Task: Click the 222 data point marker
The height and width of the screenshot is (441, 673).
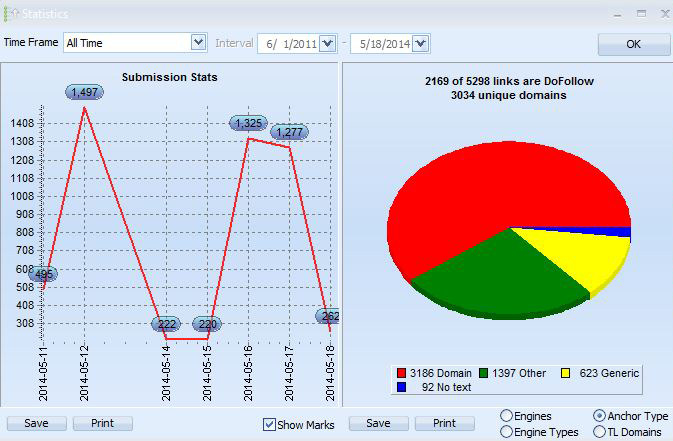Action: (x=167, y=324)
